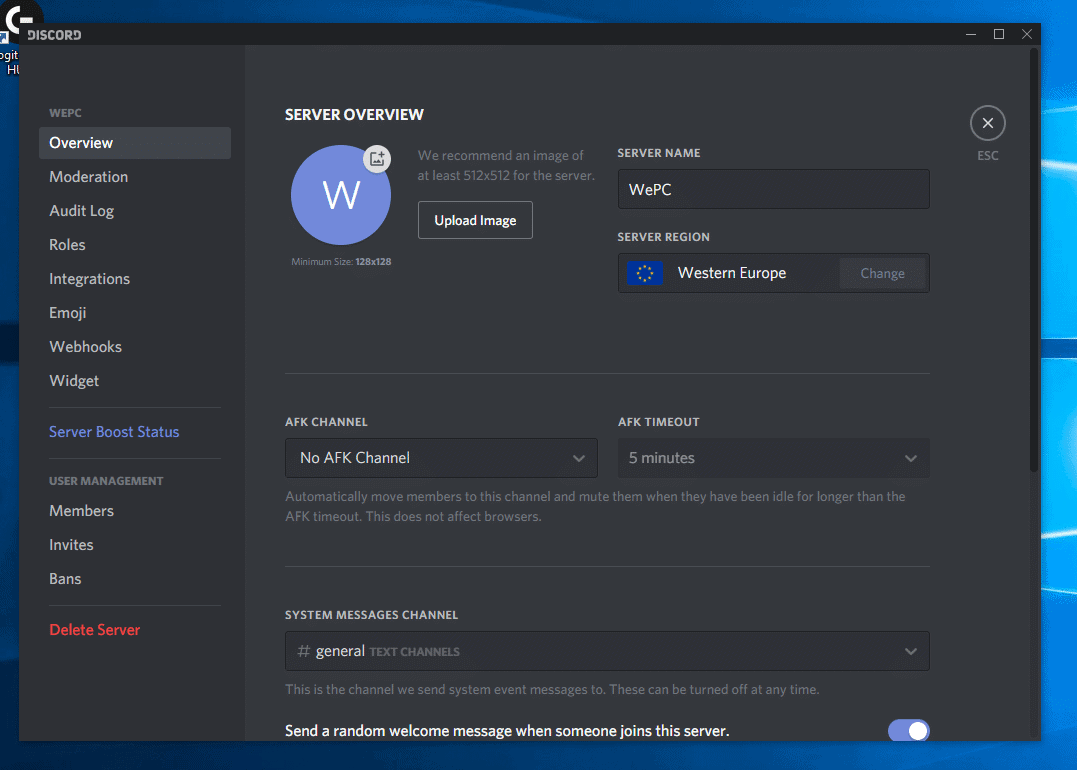Click the Upload Image button
Image resolution: width=1077 pixels, height=770 pixels.
pos(475,220)
